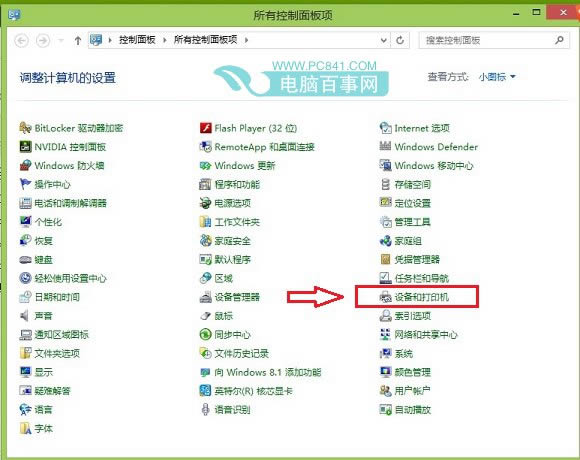The height and width of the screenshot is (460, 580).
Task: Open the 默认程序 link
Action: click(233, 260)
